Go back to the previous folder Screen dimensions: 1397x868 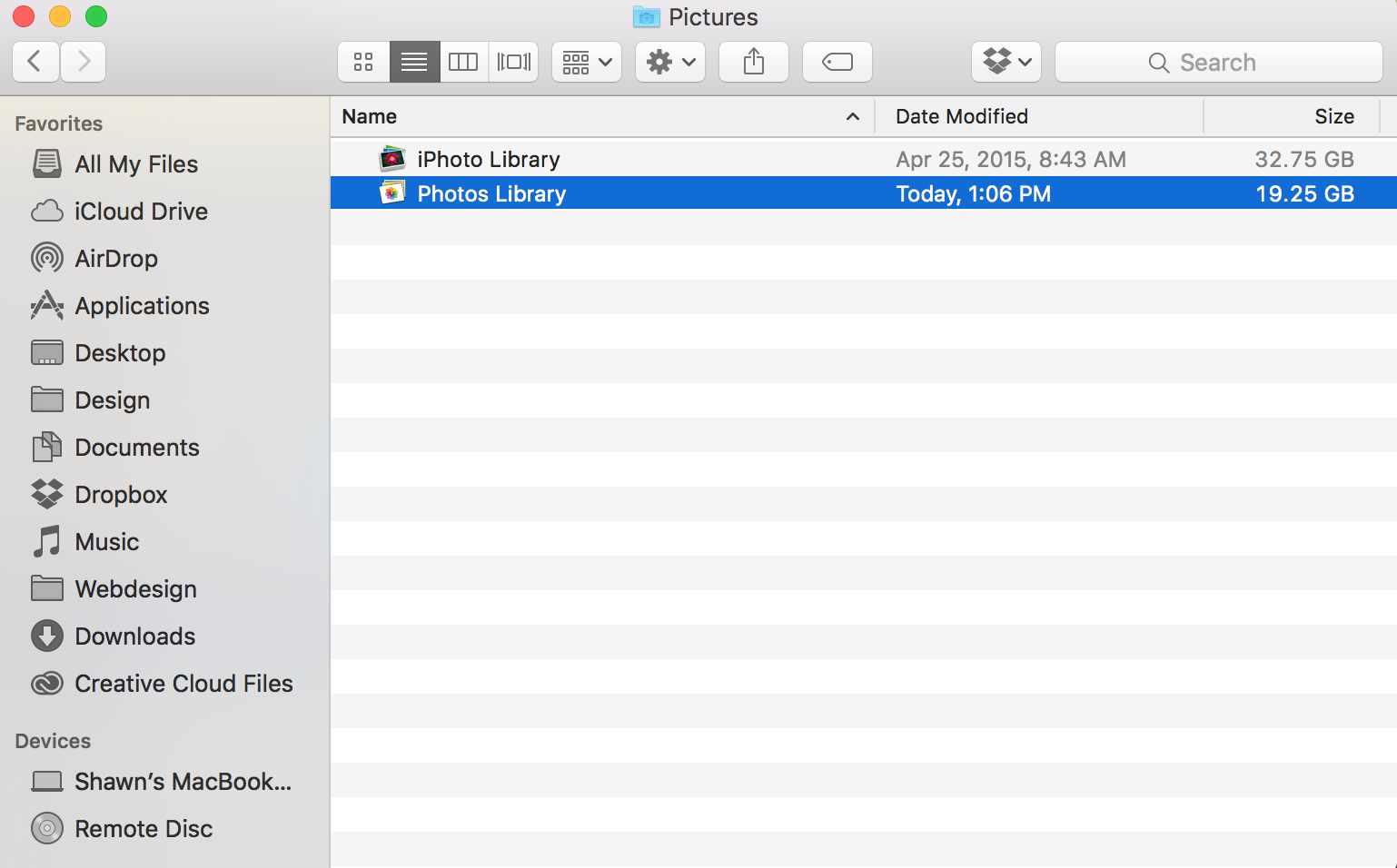(x=35, y=62)
